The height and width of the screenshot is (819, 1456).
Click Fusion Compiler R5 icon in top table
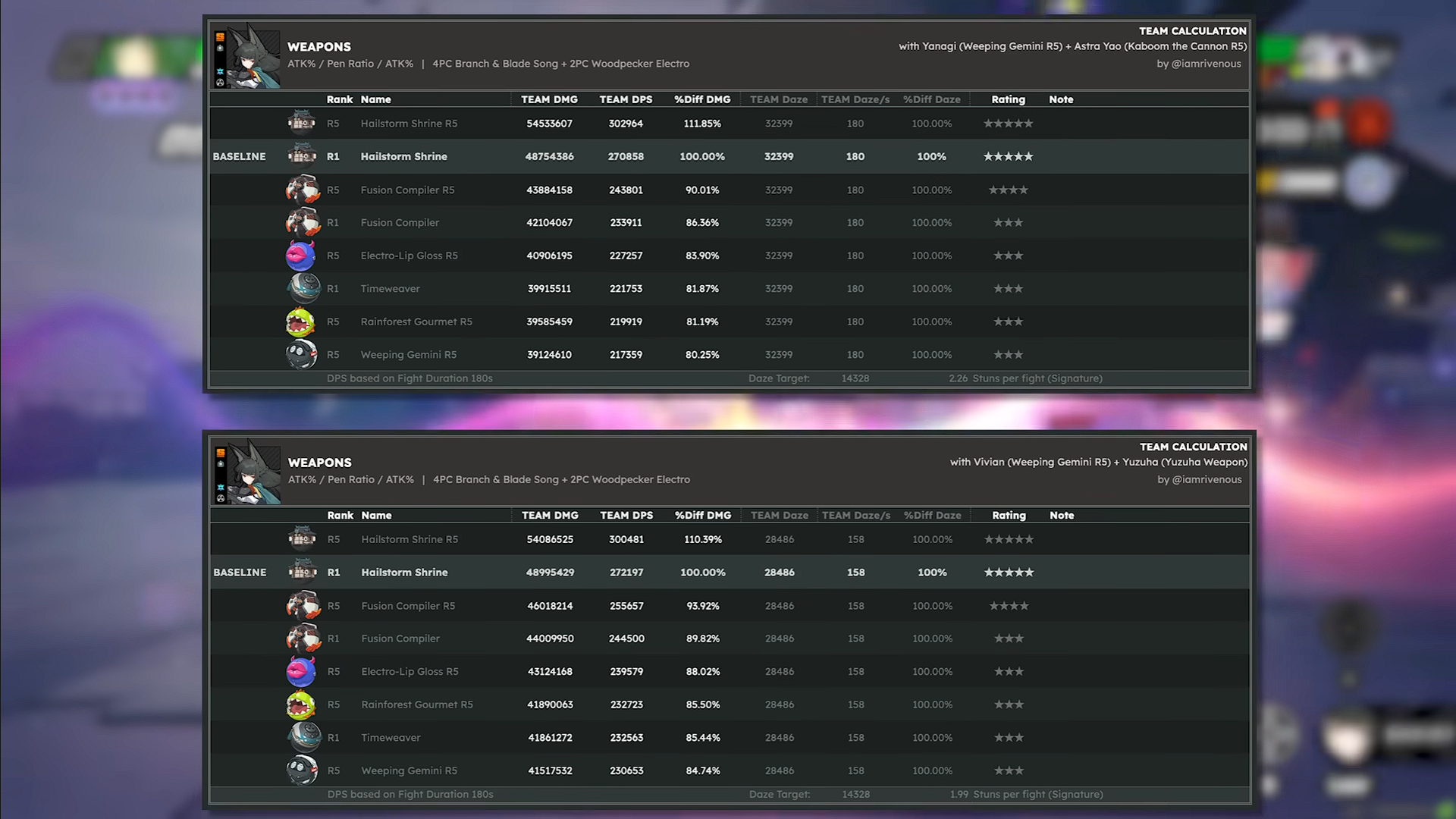pos(302,190)
